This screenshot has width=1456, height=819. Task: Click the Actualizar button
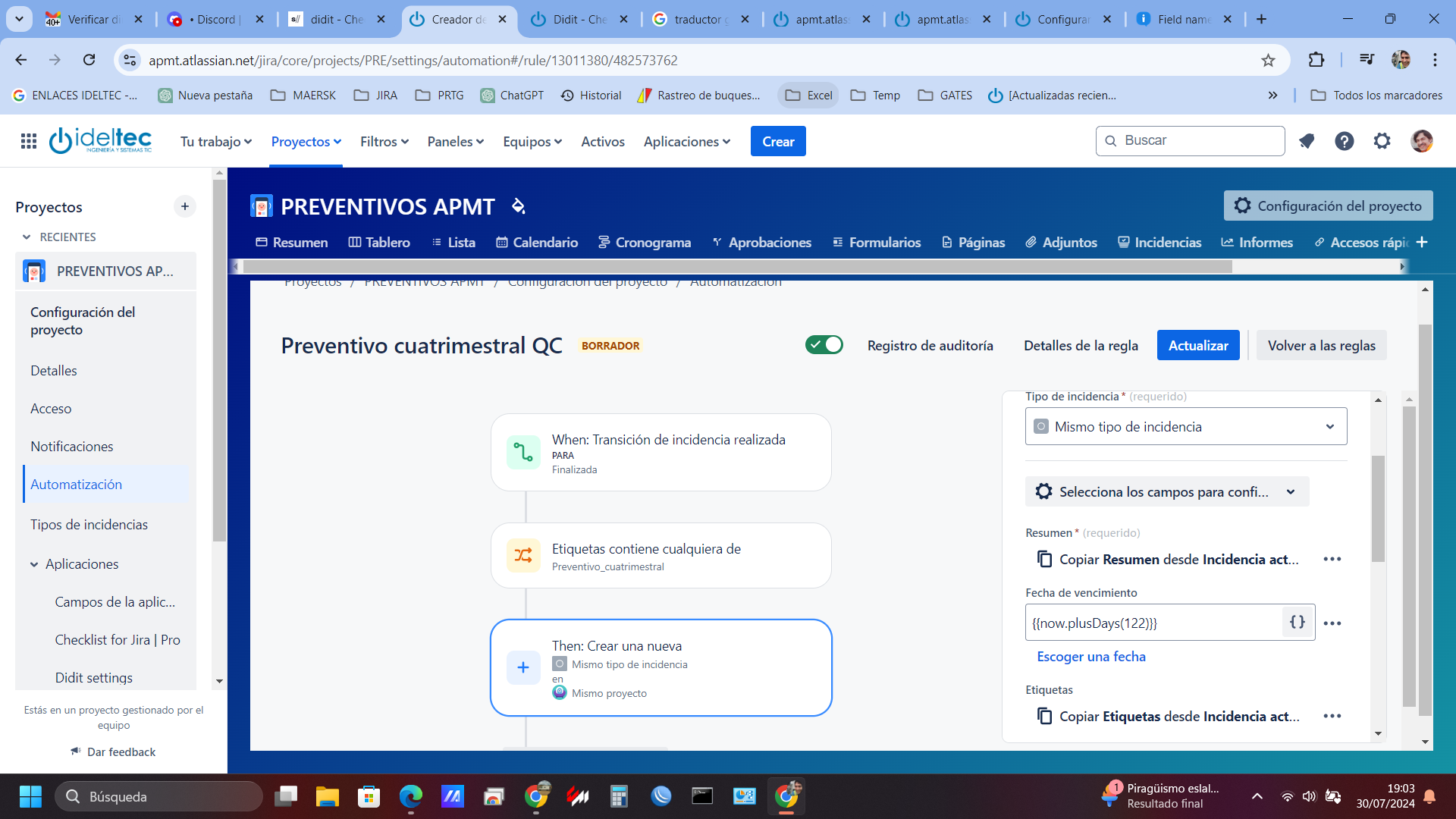(1198, 345)
